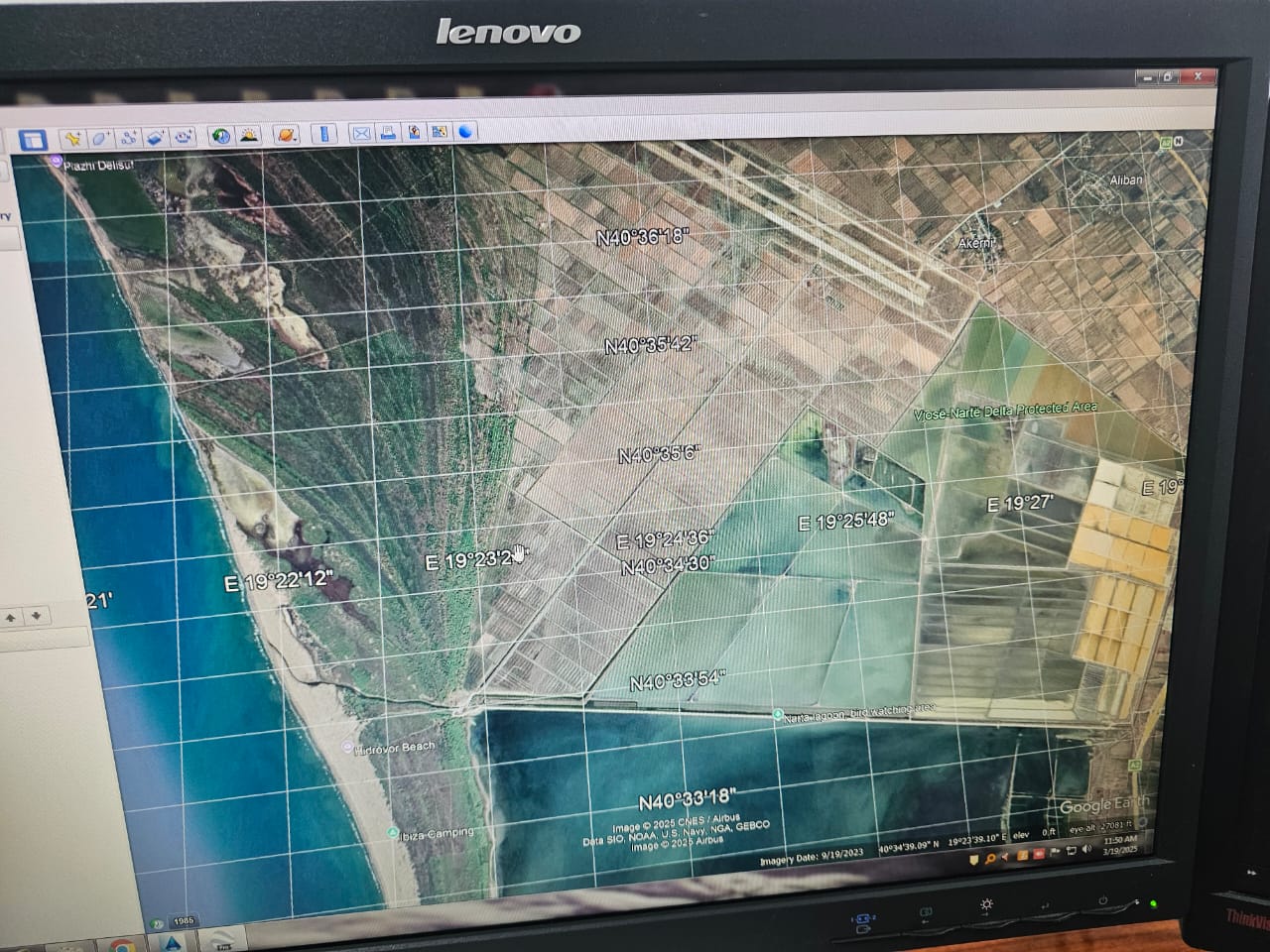The image size is (1270, 952).
Task: Click the Add Image Overlay icon
Action: click(x=155, y=138)
